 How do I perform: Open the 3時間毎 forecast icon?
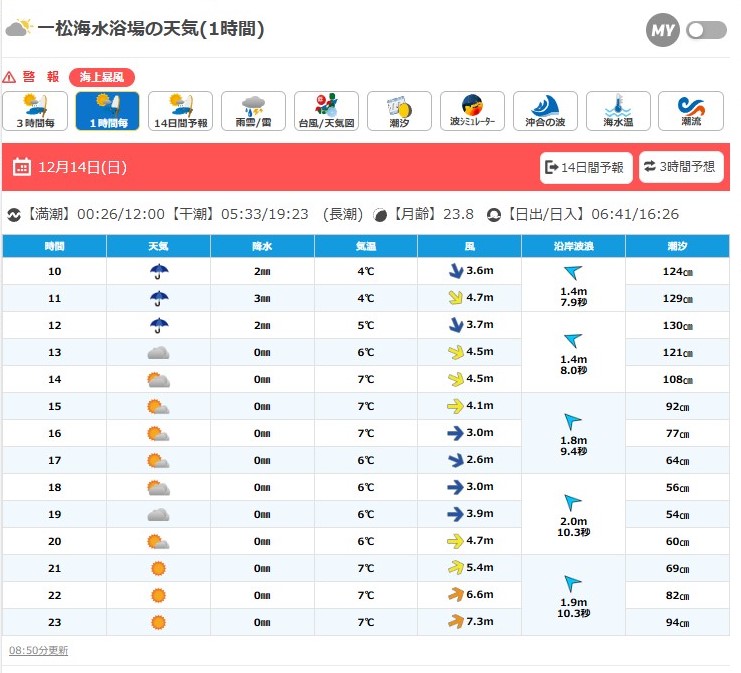point(35,111)
